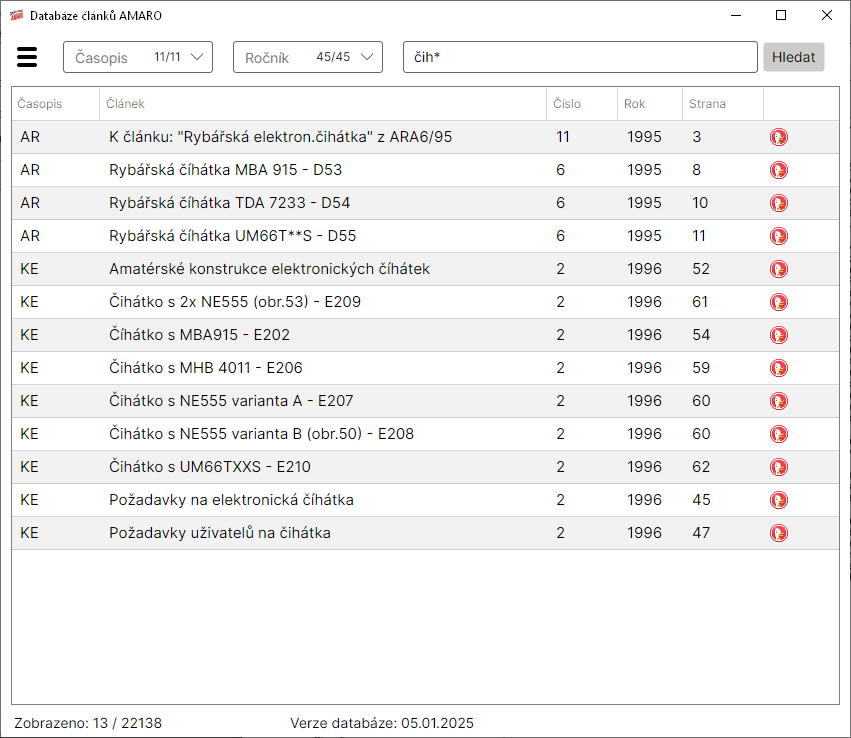Open DuckDuckGo icon for Číhátko s MBA915 row
The height and width of the screenshot is (738, 851).
pos(778,335)
